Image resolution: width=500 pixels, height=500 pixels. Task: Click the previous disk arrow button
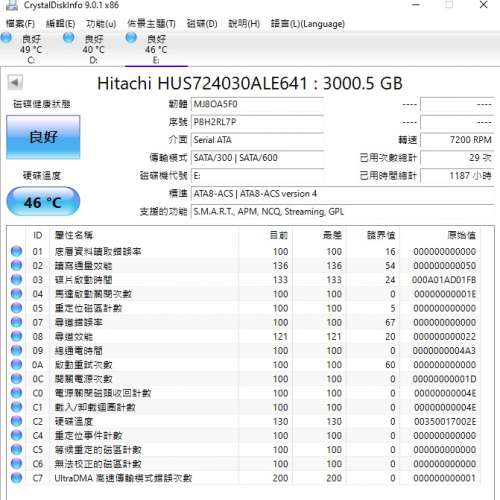pos(15,82)
